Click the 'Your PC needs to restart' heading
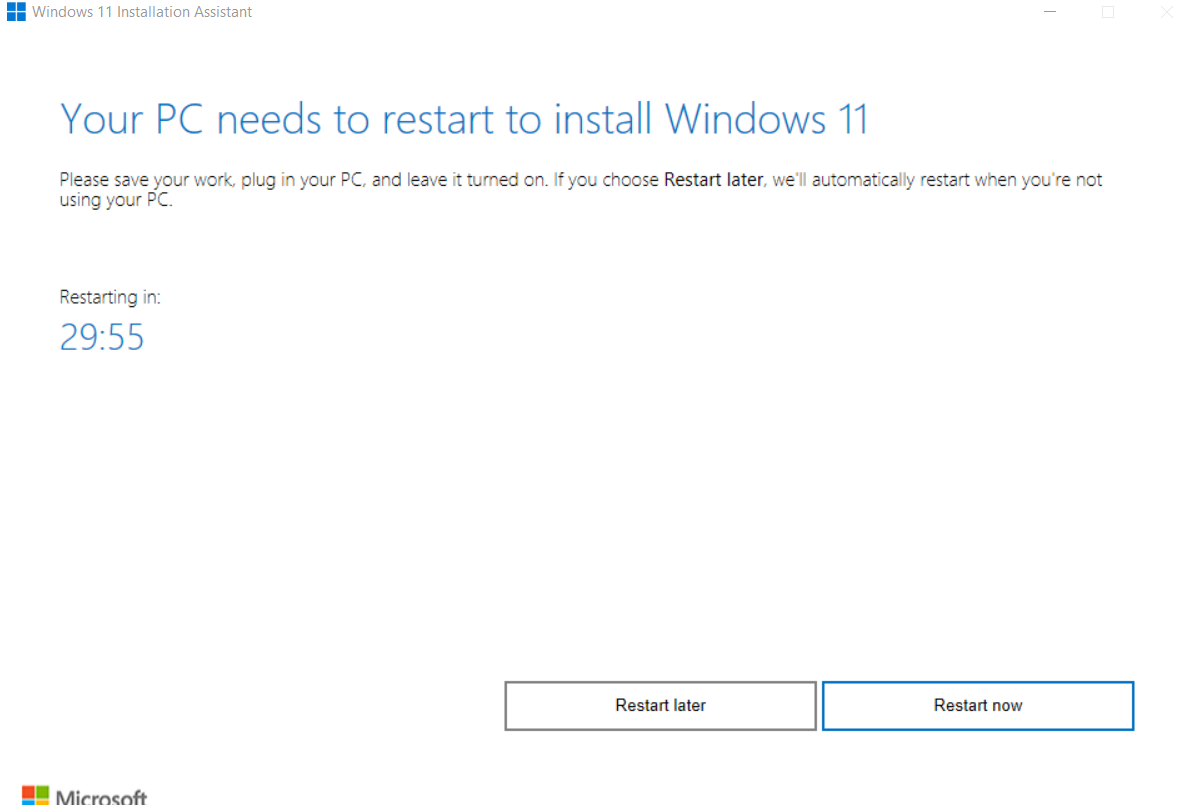Image resolution: width=1194 pixels, height=805 pixels. pos(464,120)
